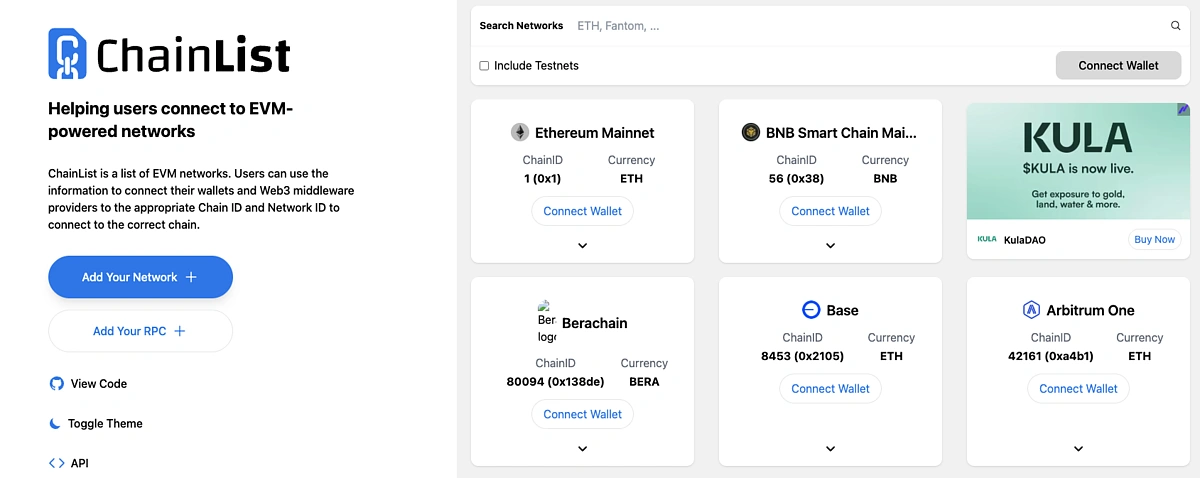This screenshot has width=1200, height=478.
Task: Click the ChainList logo icon
Action: coord(68,53)
